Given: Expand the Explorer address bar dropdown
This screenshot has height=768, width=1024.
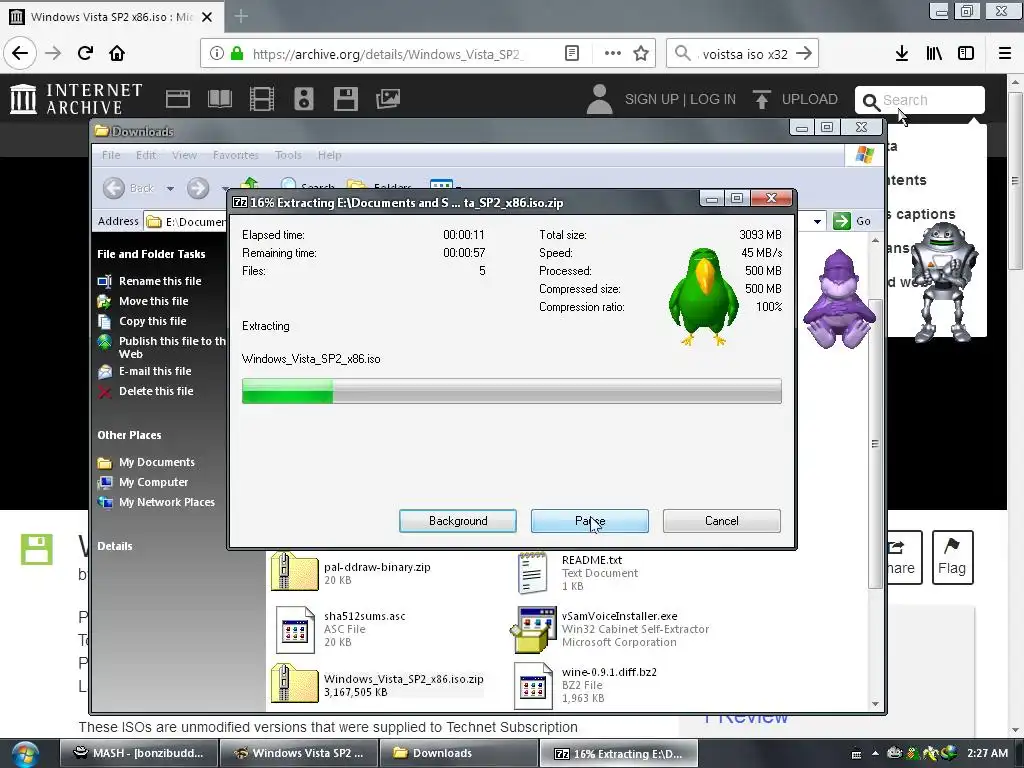Looking at the screenshot, I should pos(817,221).
